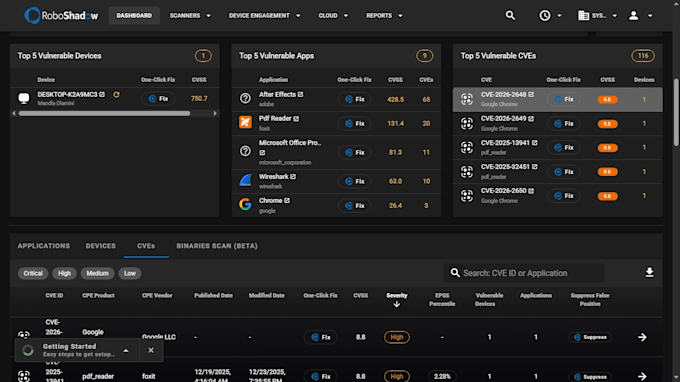Click the Foxit Pdf Reader app icon
The width and height of the screenshot is (680, 382).
click(x=245, y=122)
